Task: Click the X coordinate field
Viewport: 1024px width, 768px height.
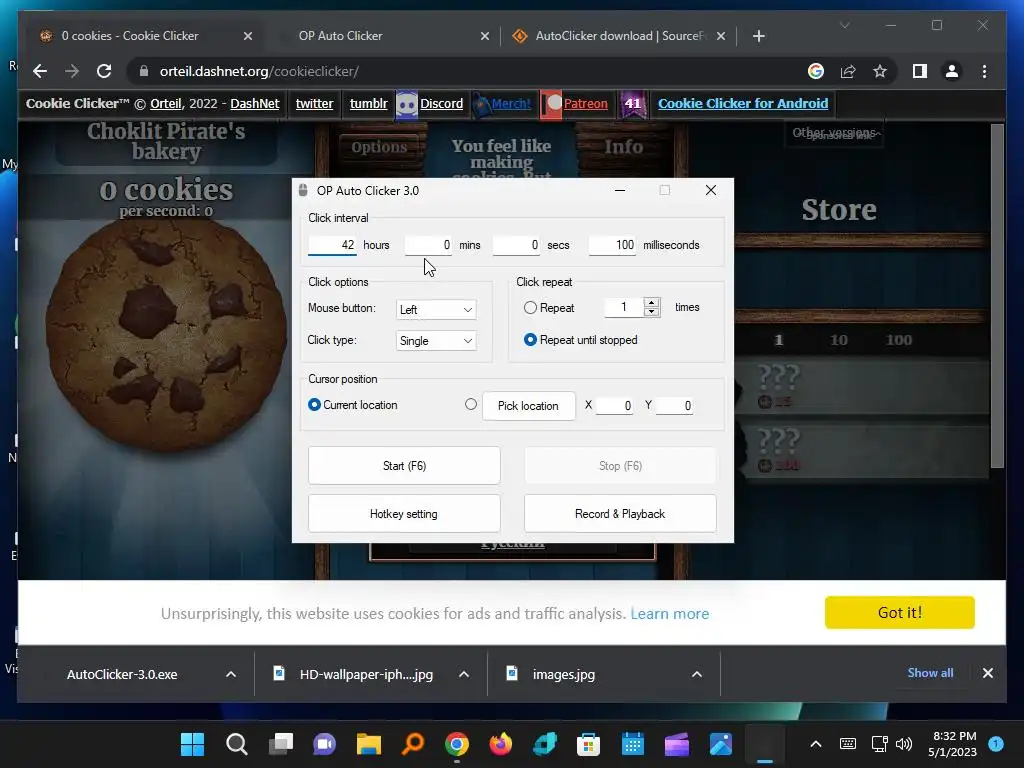Action: click(x=615, y=406)
